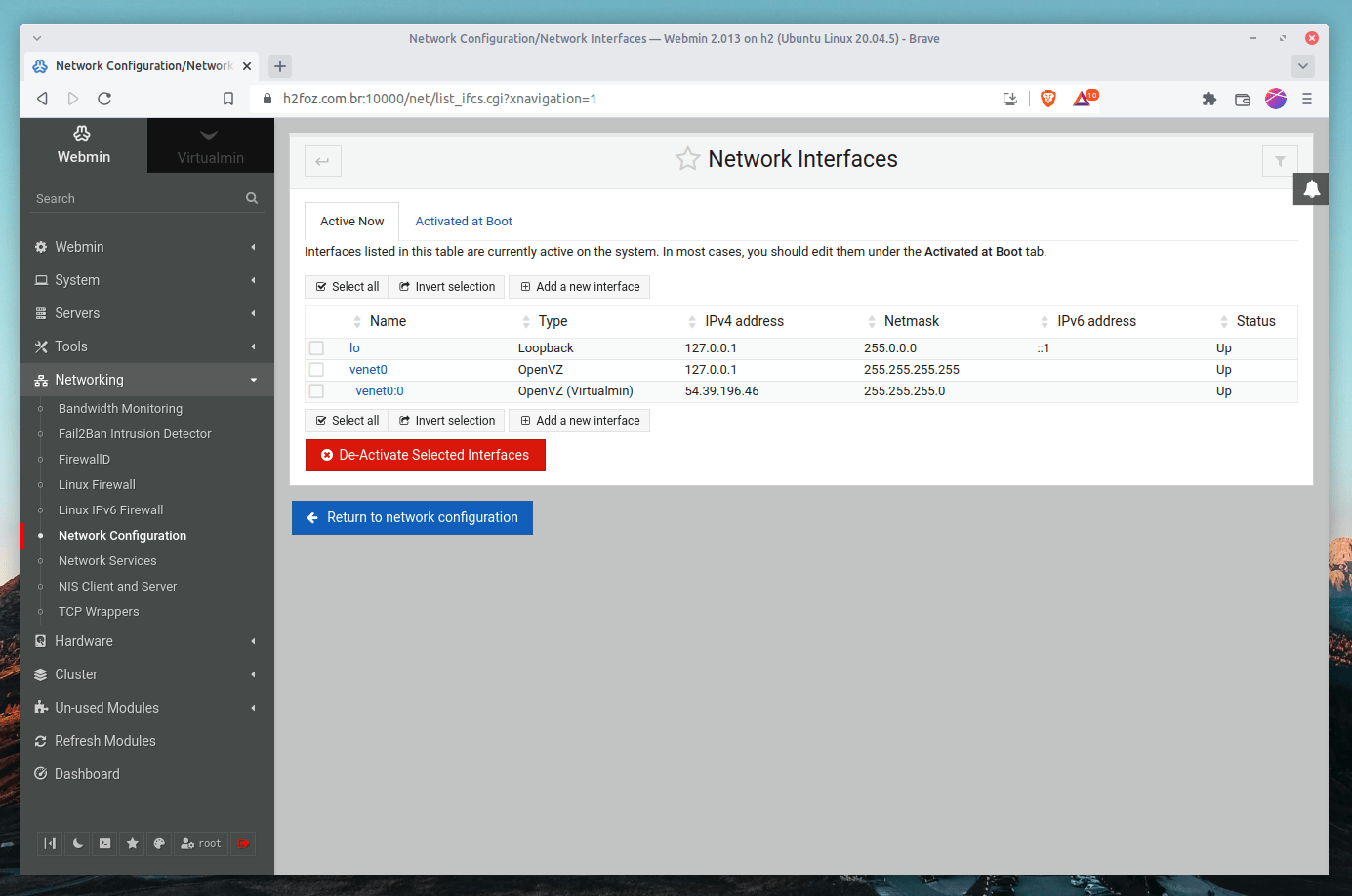Collapse the sidebar with the collapse icon

[x=50, y=843]
